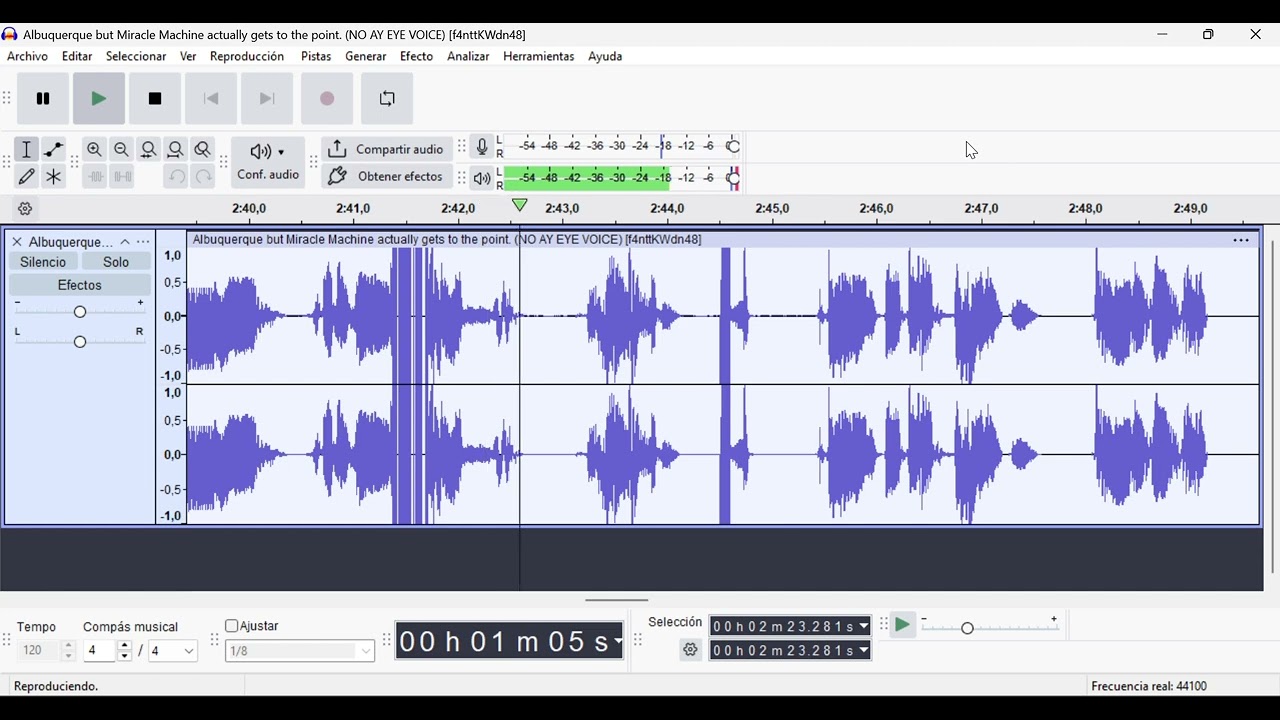Toggle the loop playback button
The image size is (1280, 720).
387,99
